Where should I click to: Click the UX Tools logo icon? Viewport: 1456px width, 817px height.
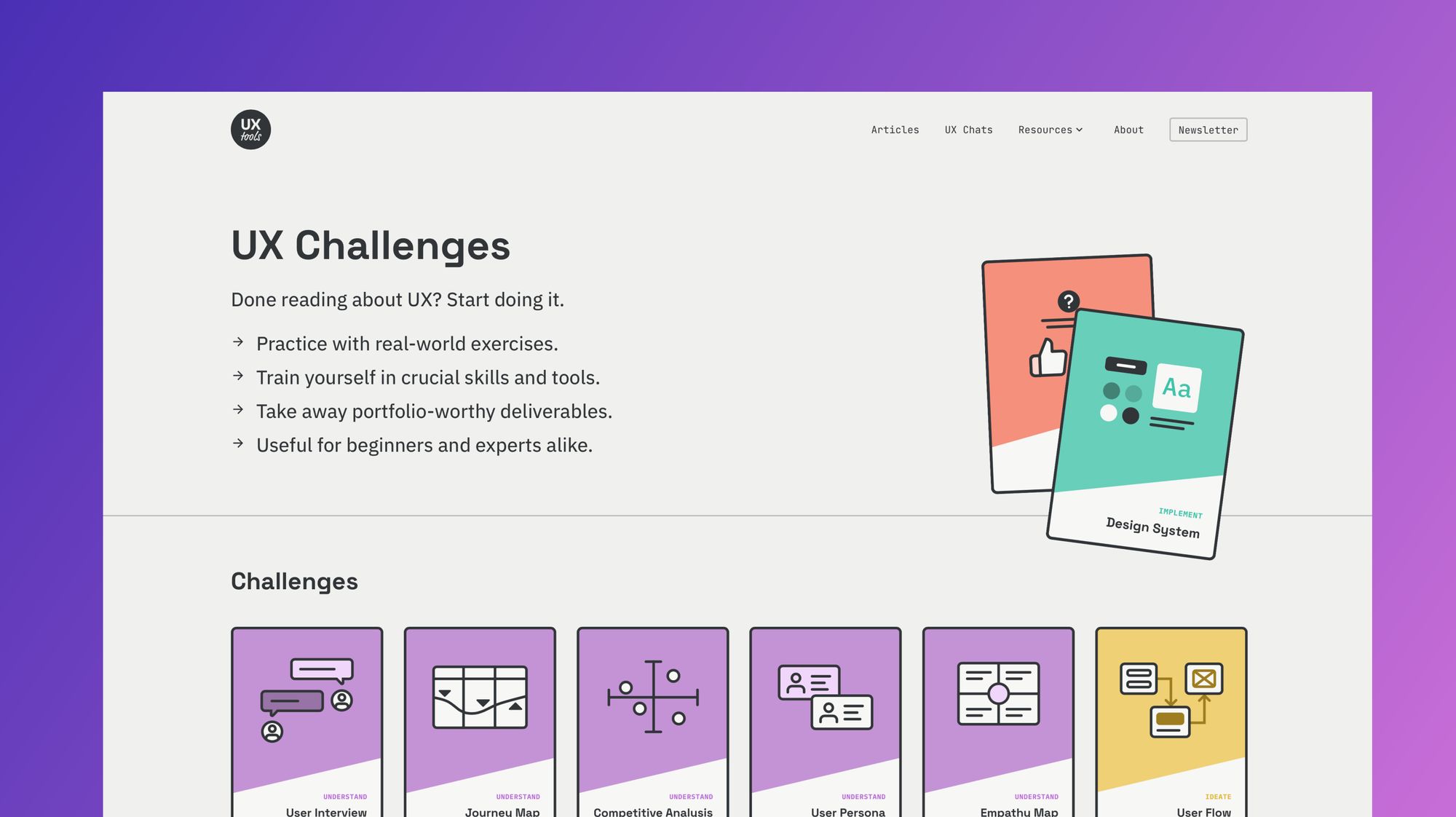pos(250,129)
